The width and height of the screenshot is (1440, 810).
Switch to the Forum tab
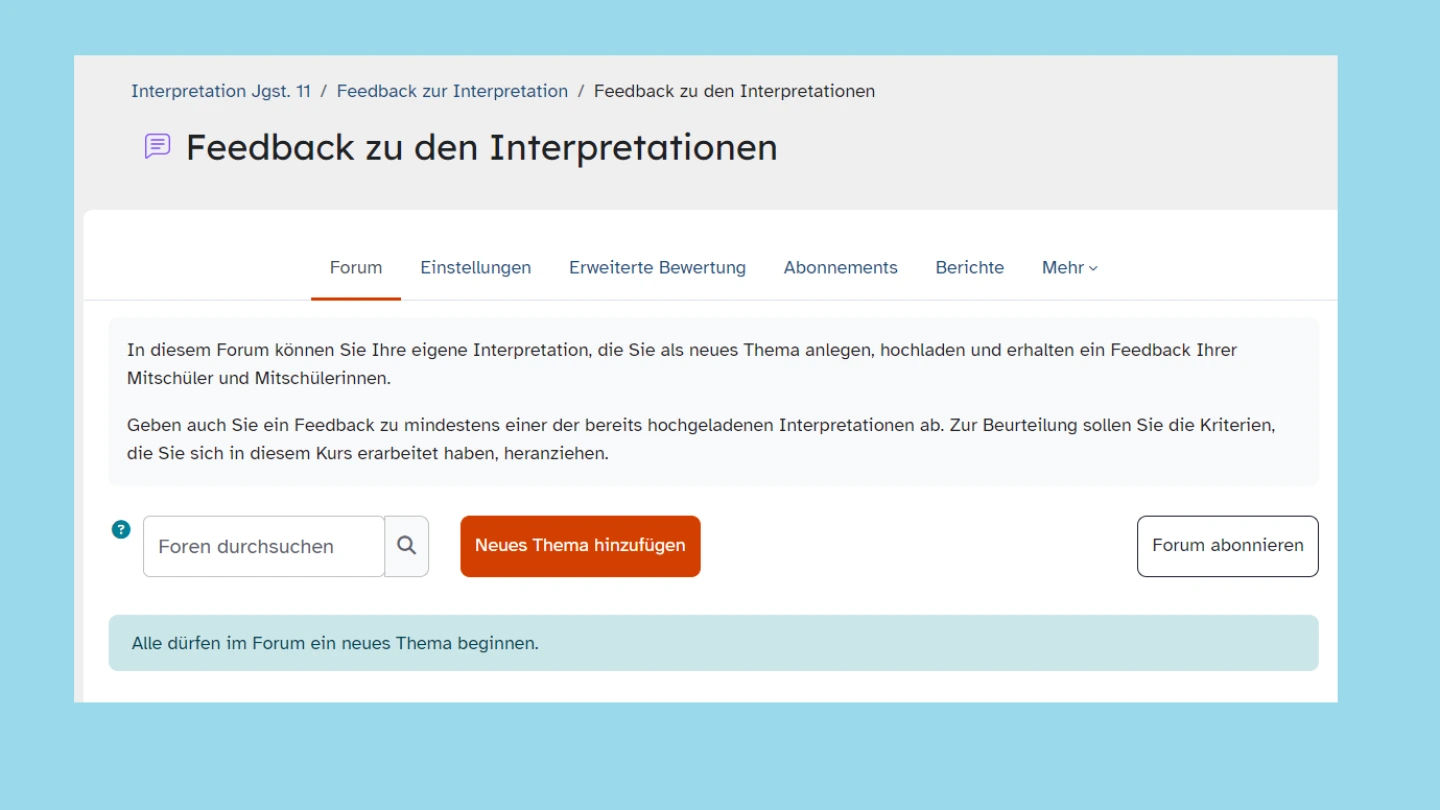(355, 268)
